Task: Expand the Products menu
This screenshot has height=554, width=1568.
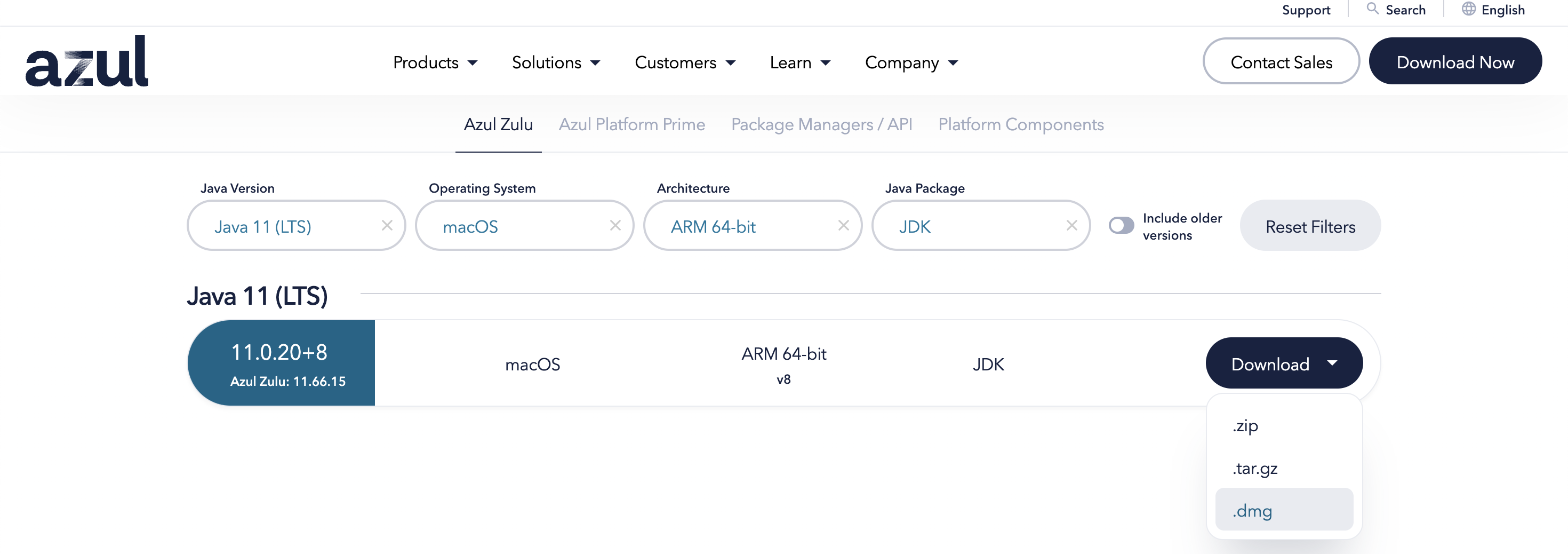Action: tap(435, 62)
